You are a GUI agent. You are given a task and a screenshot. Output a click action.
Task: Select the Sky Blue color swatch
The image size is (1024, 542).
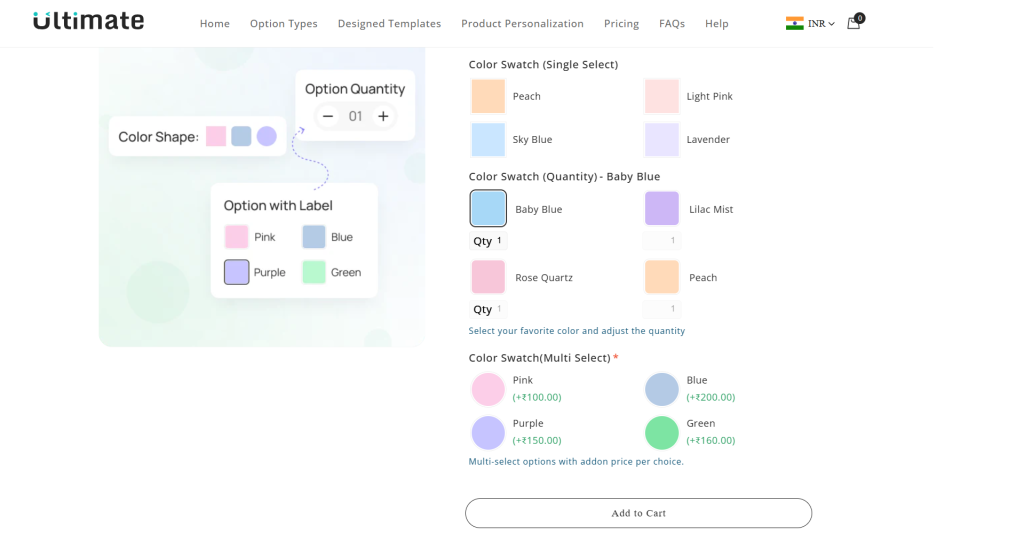[x=488, y=139]
